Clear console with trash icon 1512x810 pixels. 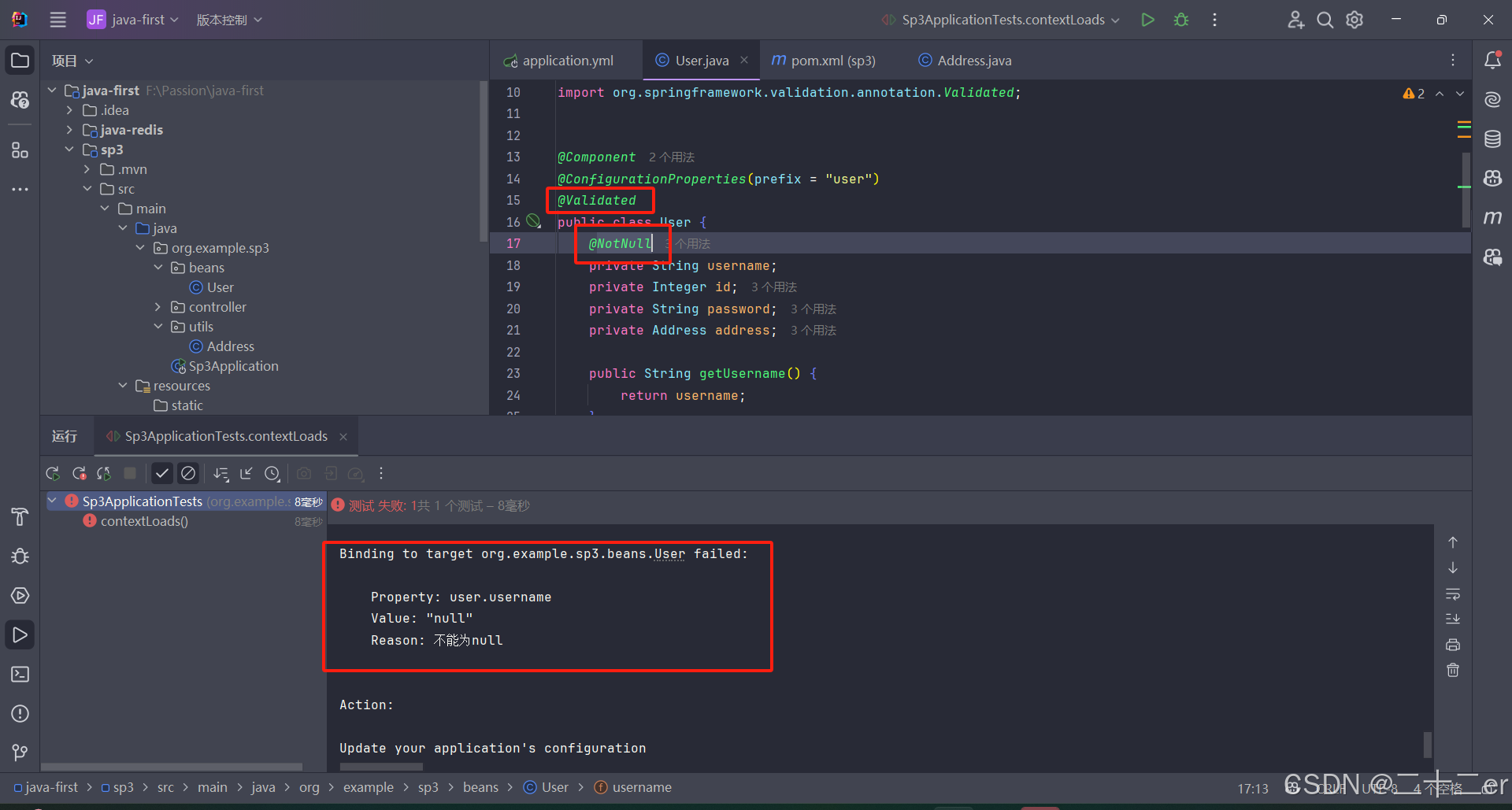1453,670
